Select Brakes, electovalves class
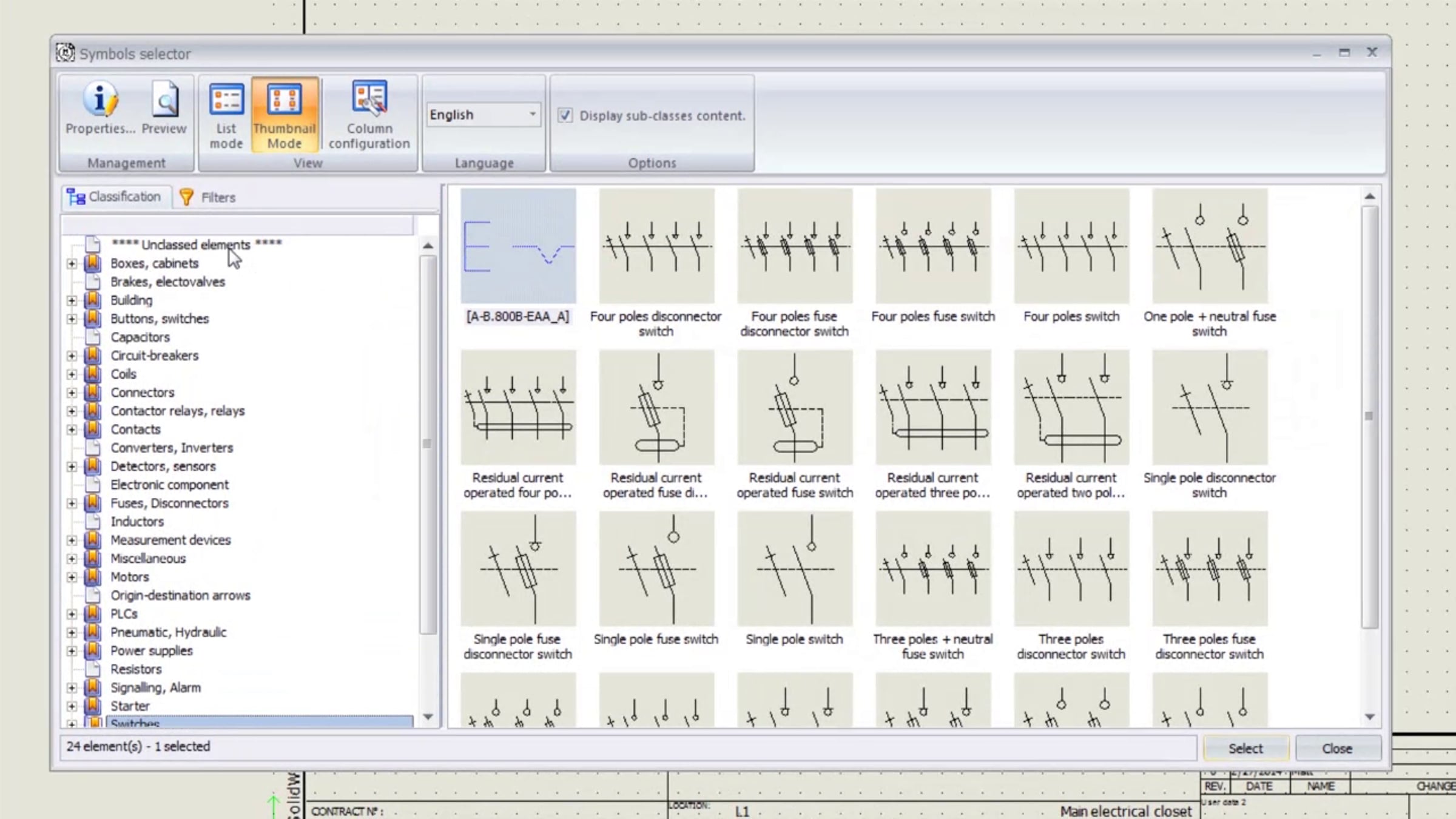1456x819 pixels. (x=167, y=281)
